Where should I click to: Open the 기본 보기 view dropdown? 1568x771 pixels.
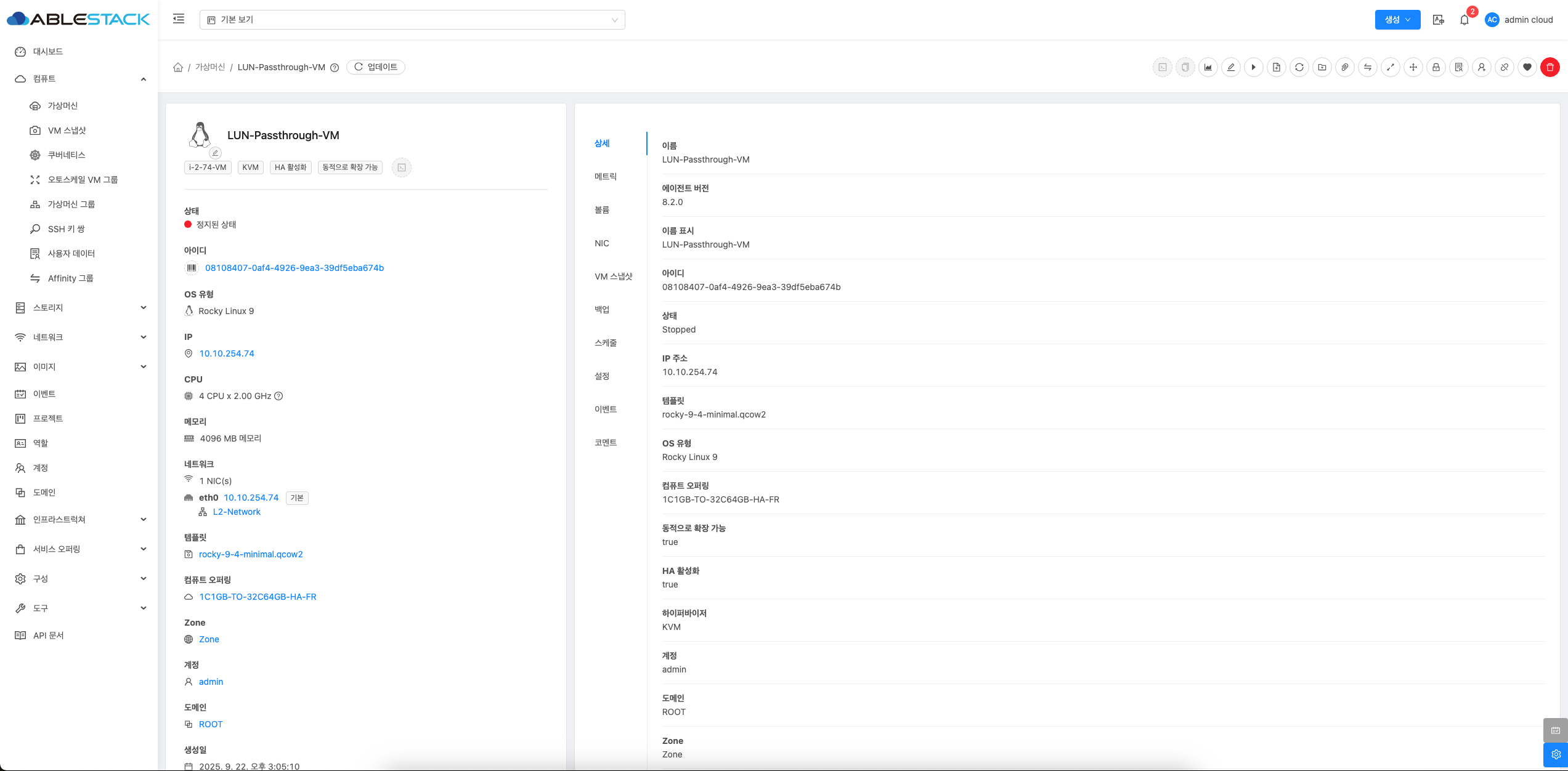pyautogui.click(x=412, y=20)
